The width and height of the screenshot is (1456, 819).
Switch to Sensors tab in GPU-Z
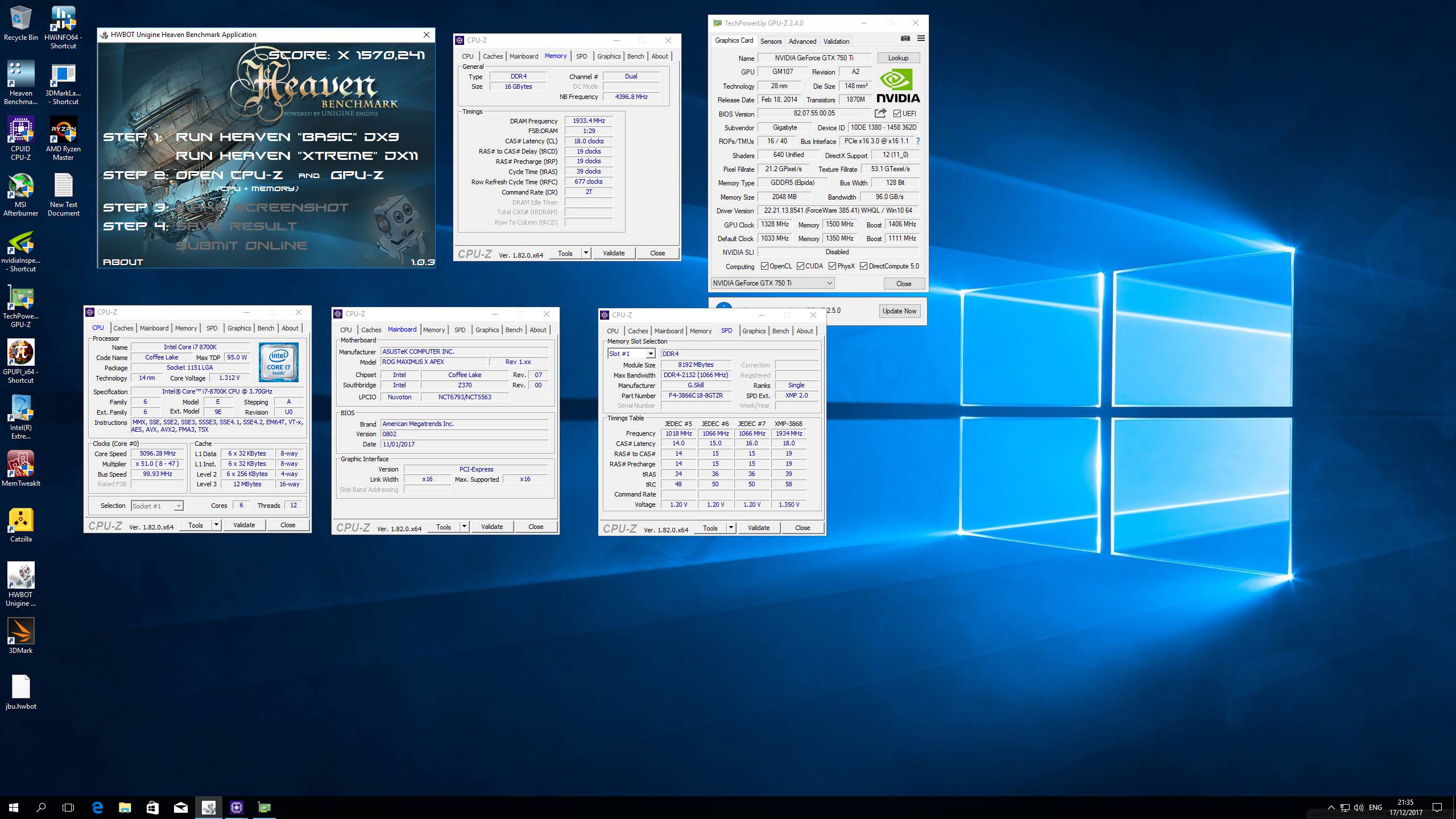771,41
